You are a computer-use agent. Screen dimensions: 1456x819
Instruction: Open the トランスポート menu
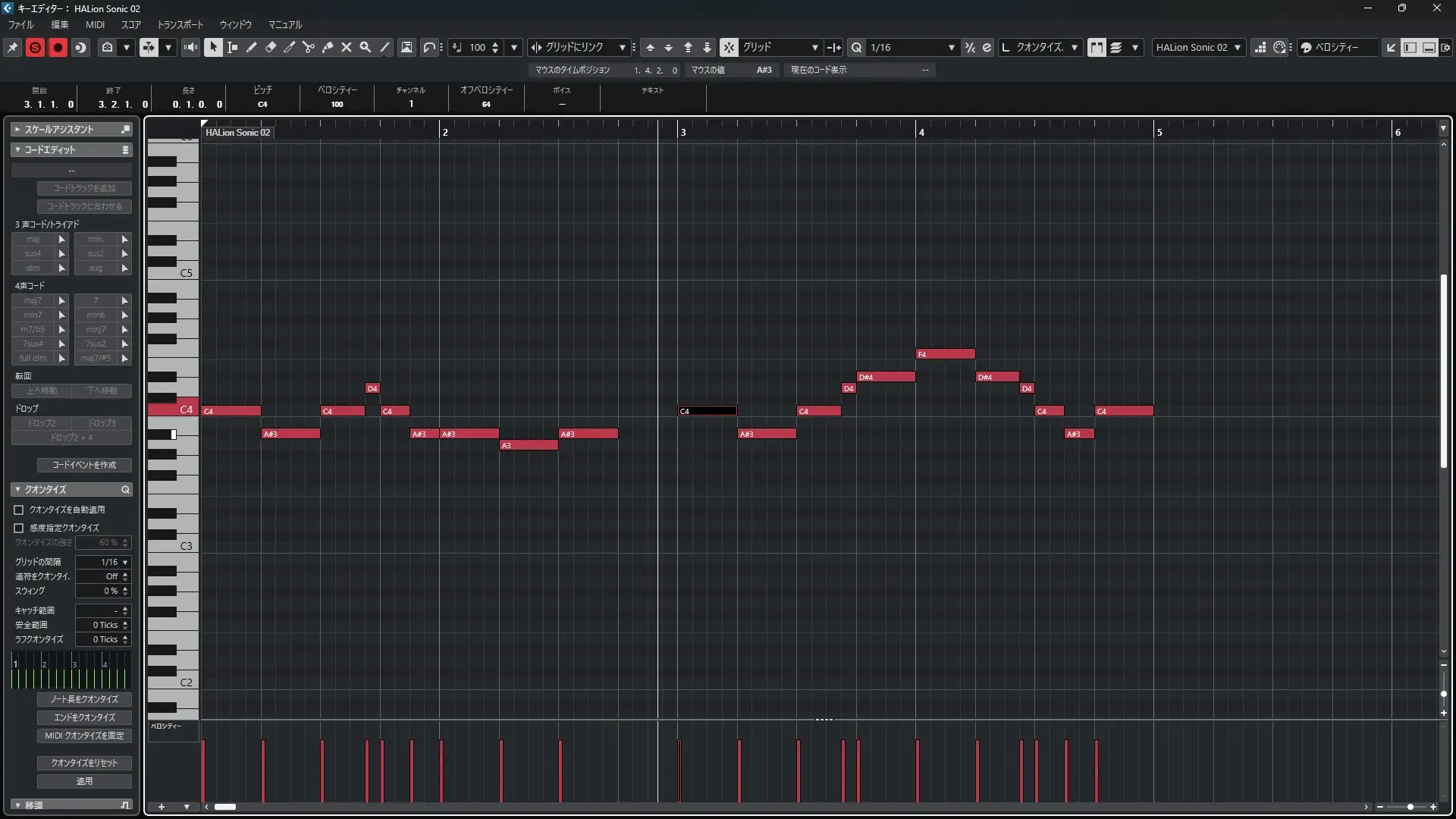180,25
